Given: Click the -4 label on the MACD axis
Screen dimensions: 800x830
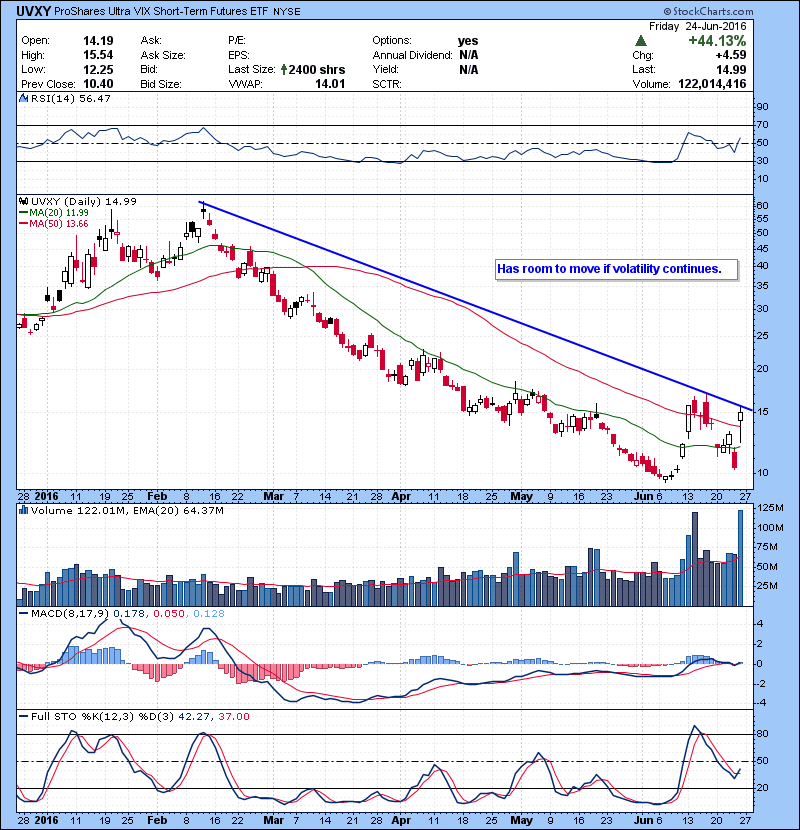Looking at the screenshot, I should pos(760,702).
